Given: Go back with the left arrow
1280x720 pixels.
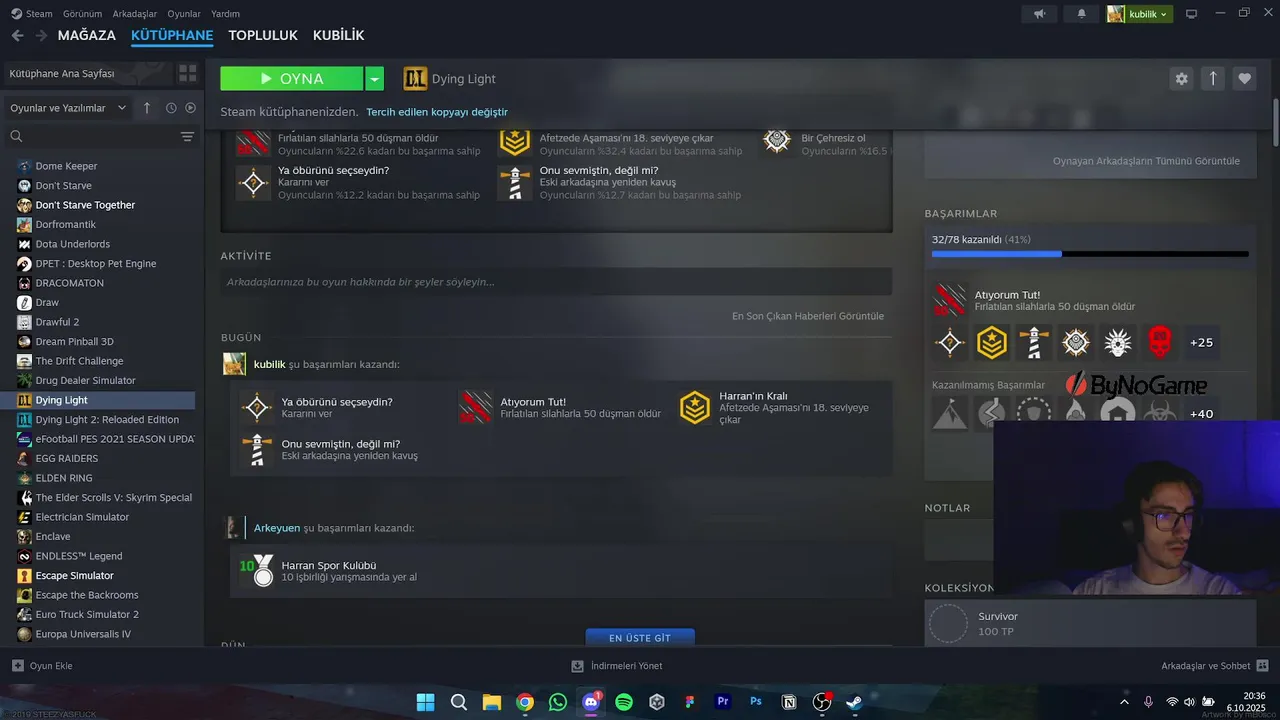Looking at the screenshot, I should tap(17, 35).
